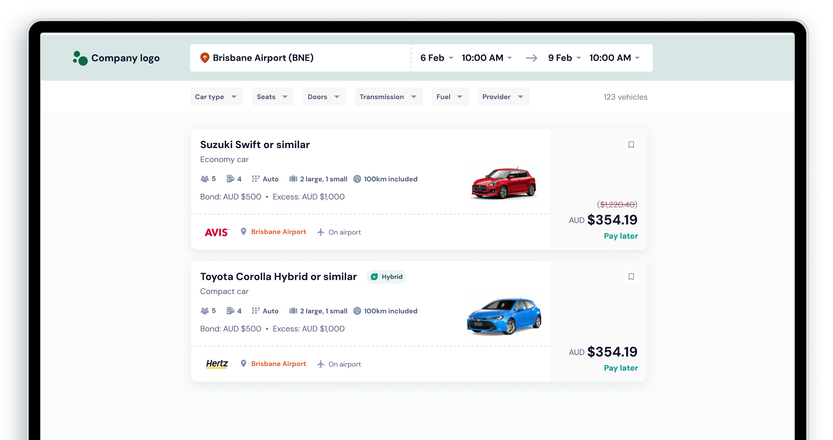This screenshot has width=833, height=440.
Task: Open the Doors filter dropdown
Action: pos(324,97)
